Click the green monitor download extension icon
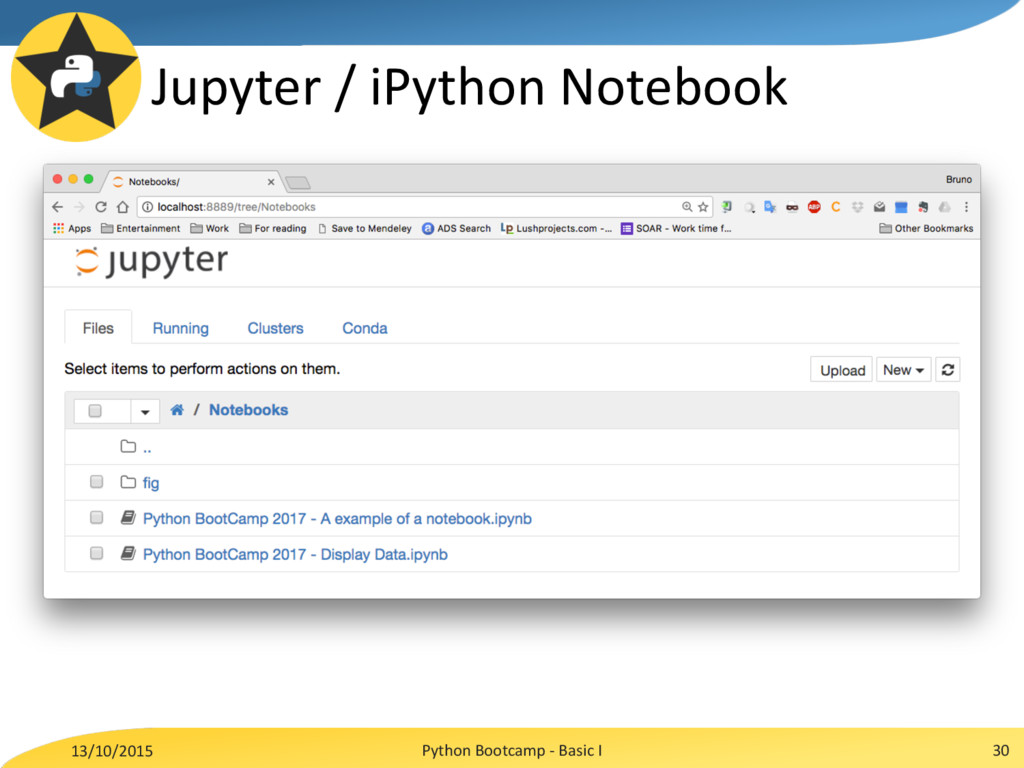The image size is (1024, 768). [727, 207]
